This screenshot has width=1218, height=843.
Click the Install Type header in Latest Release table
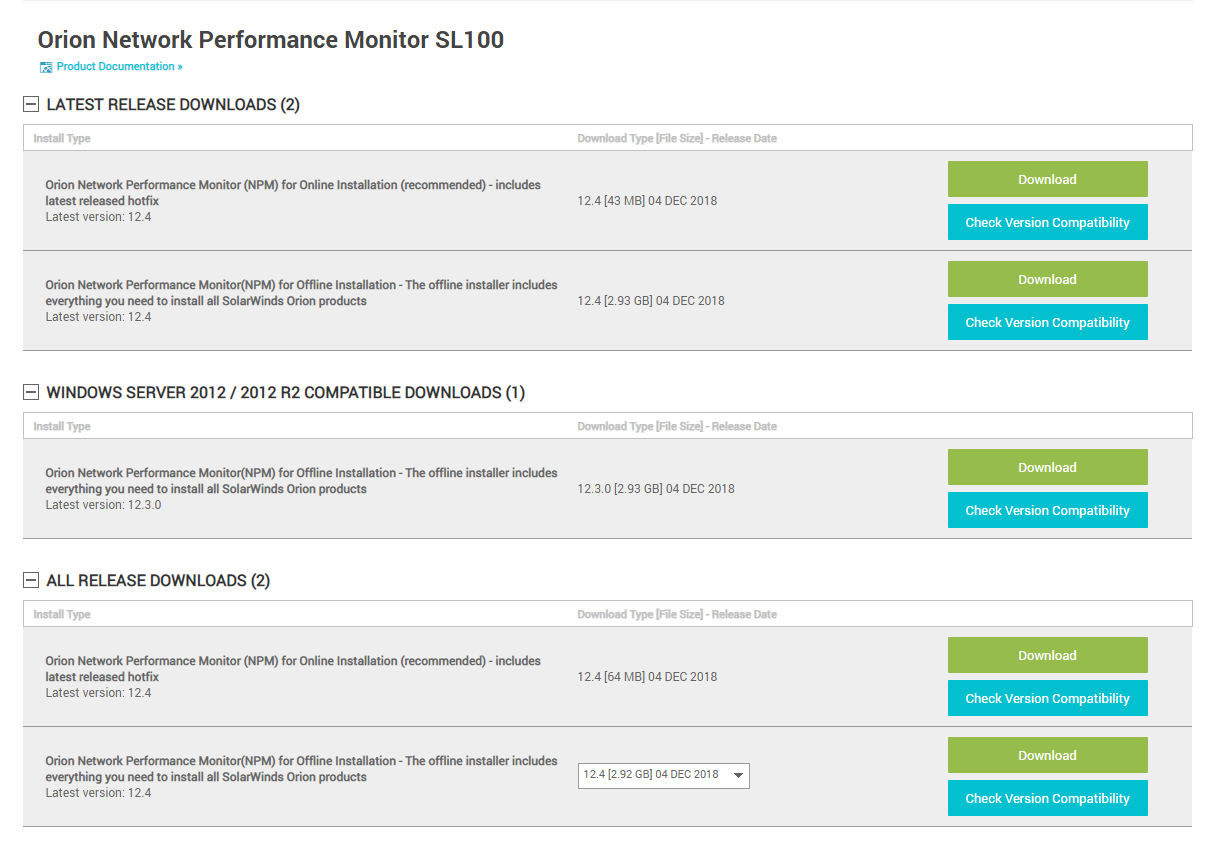(x=62, y=138)
